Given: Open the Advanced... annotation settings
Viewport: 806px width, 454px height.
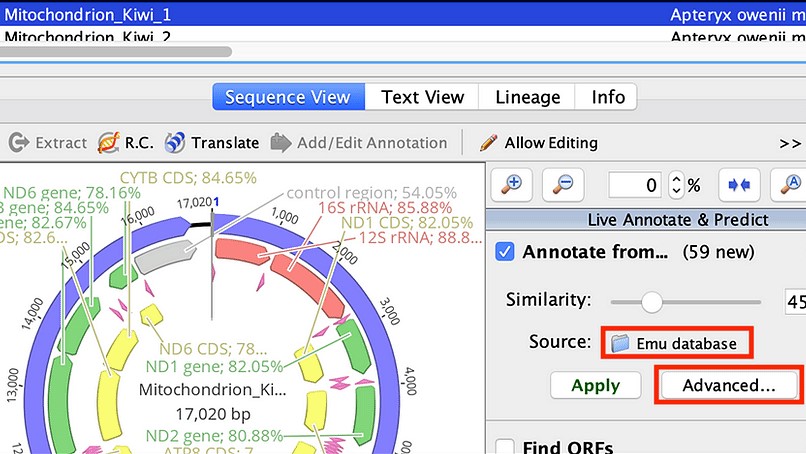Looking at the screenshot, I should [728, 385].
